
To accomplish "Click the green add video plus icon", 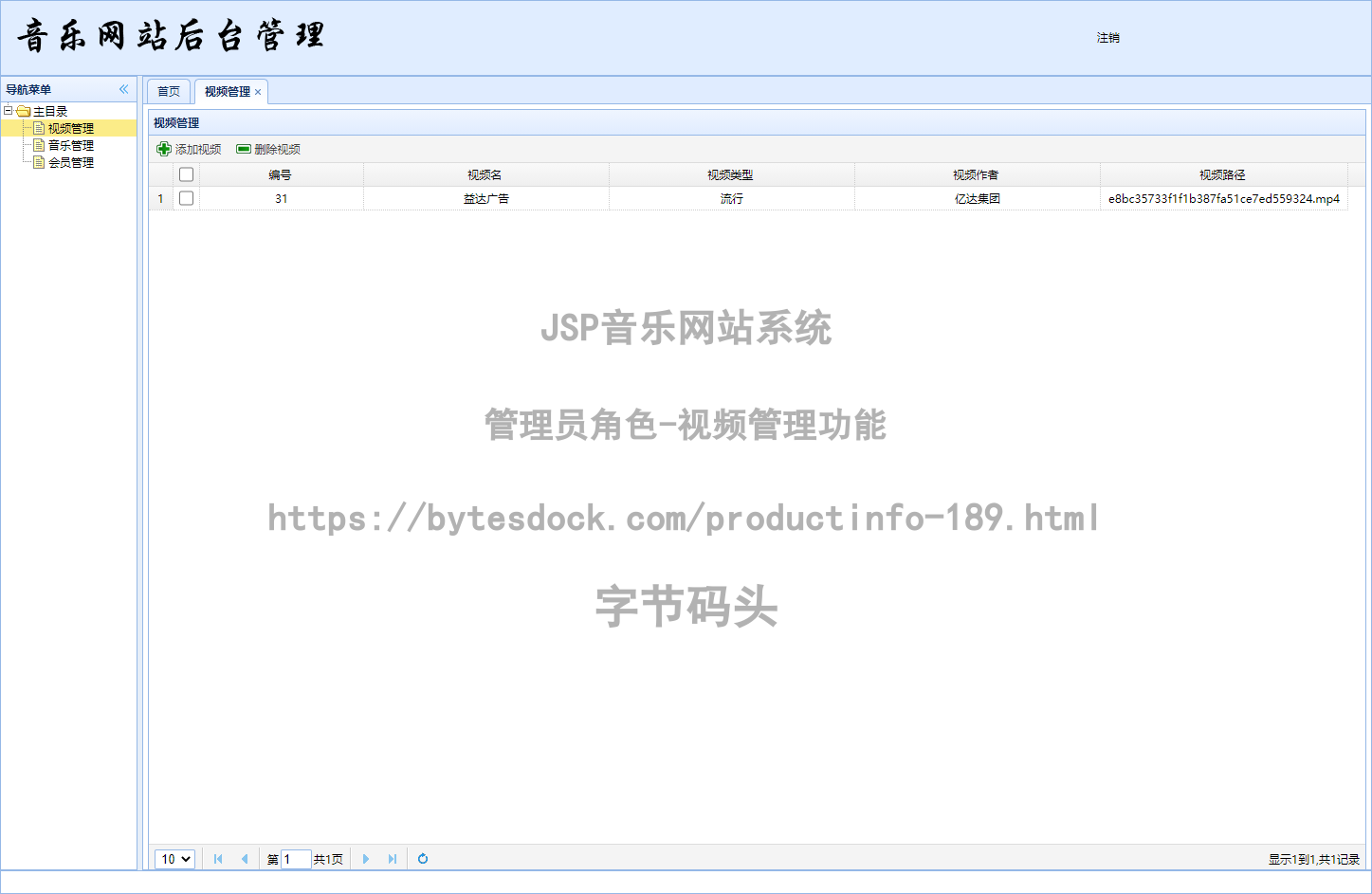I will pyautogui.click(x=164, y=149).
